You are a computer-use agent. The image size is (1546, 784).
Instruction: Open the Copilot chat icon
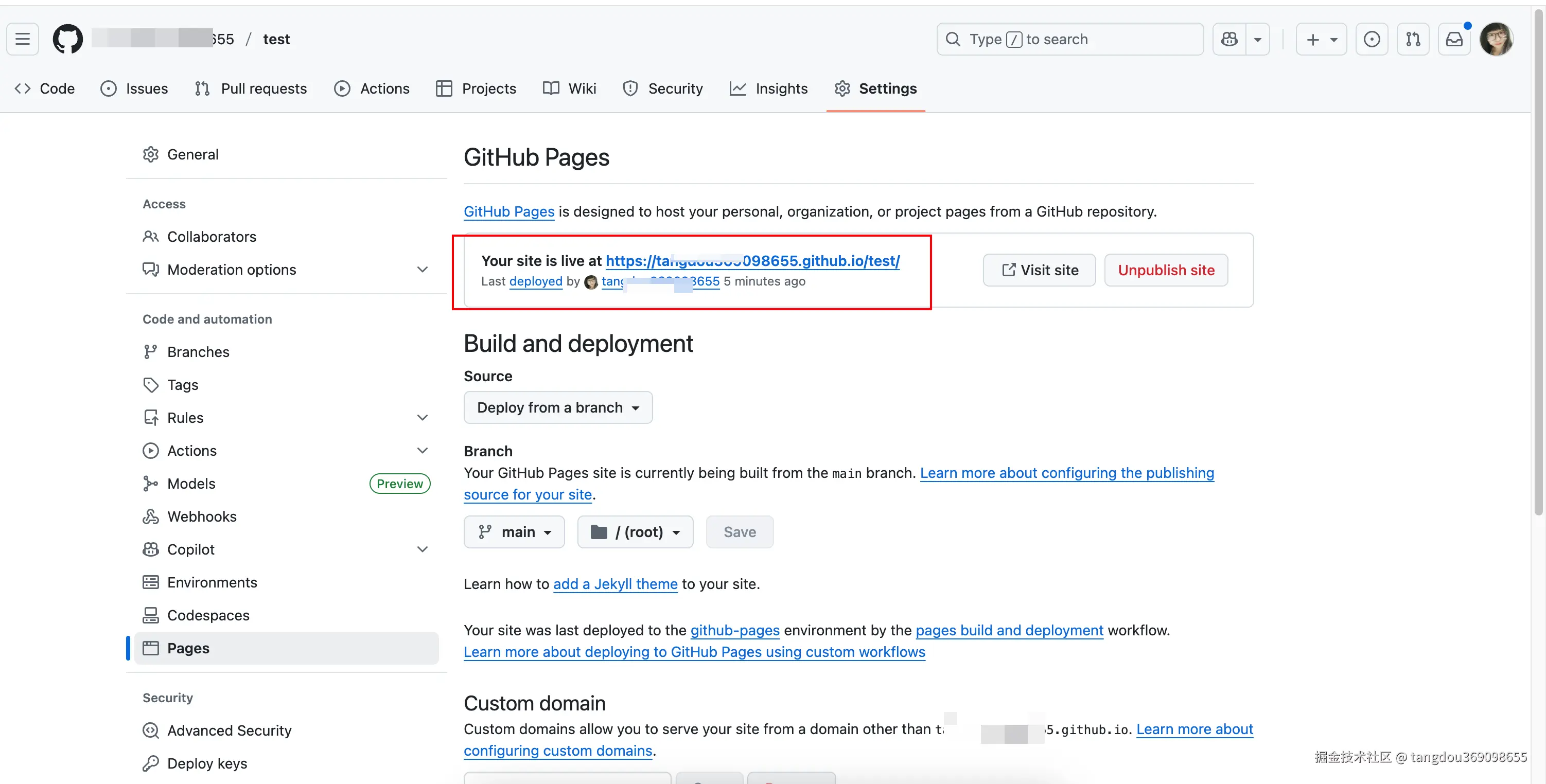pos(1229,39)
